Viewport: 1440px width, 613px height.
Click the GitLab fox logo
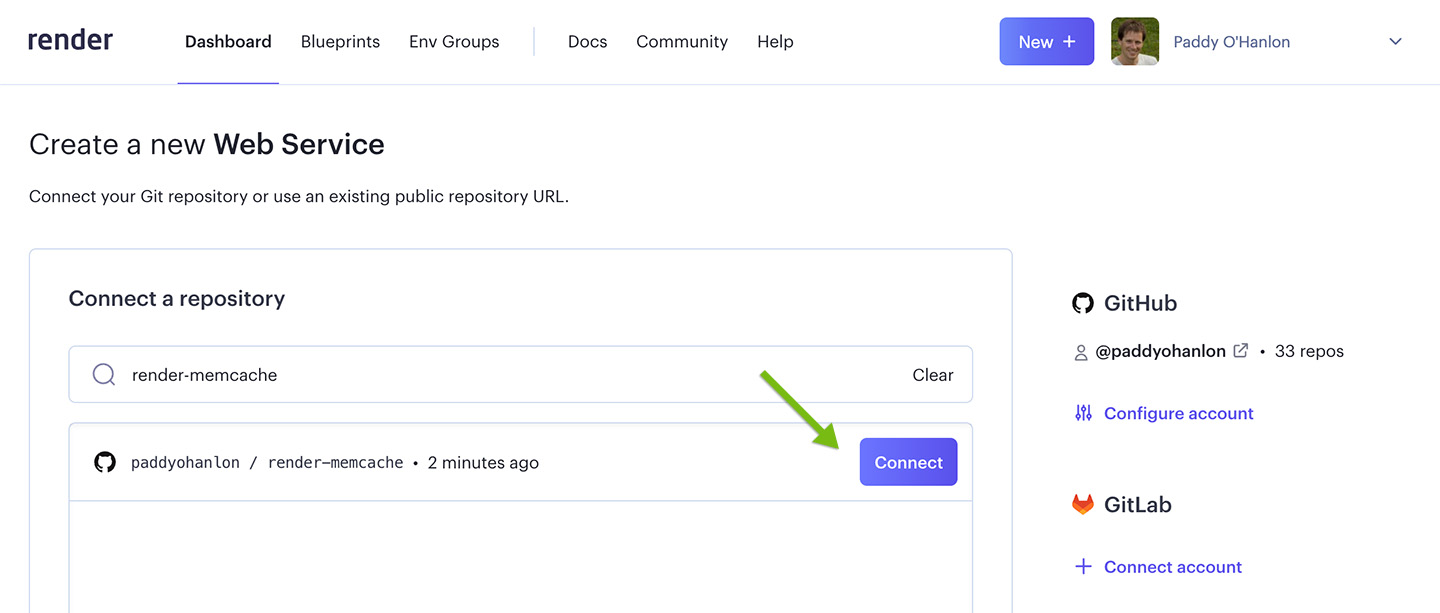[x=1083, y=504]
